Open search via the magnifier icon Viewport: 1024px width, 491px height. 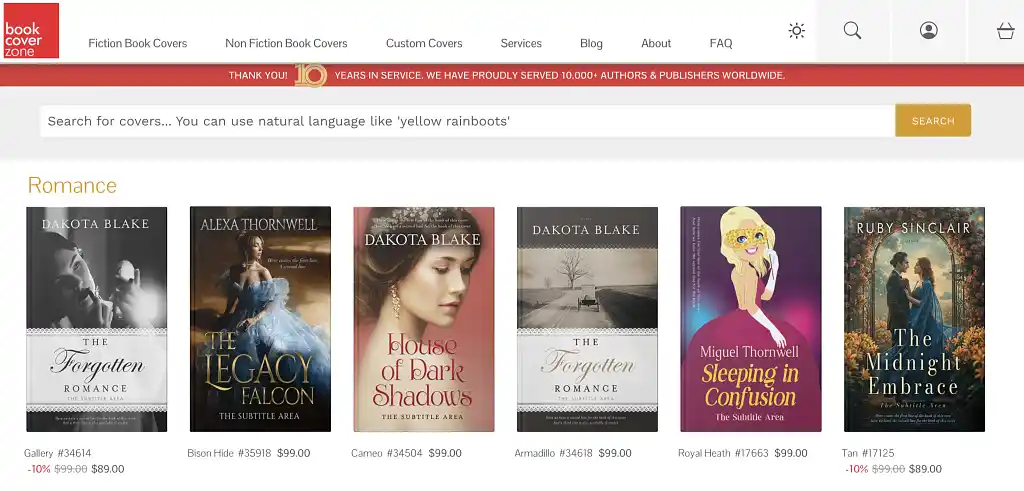(852, 31)
